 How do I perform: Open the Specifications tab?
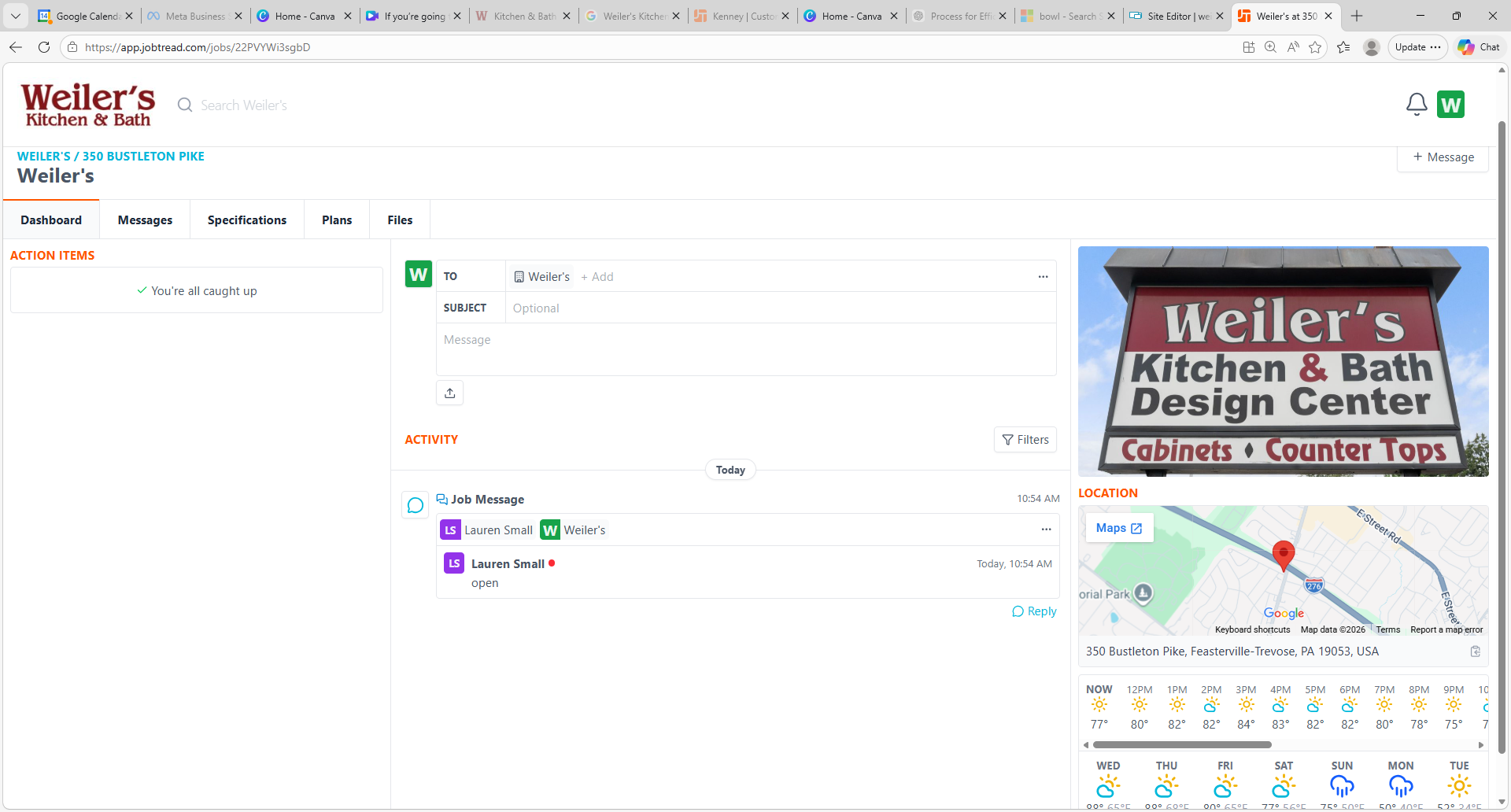click(x=247, y=220)
